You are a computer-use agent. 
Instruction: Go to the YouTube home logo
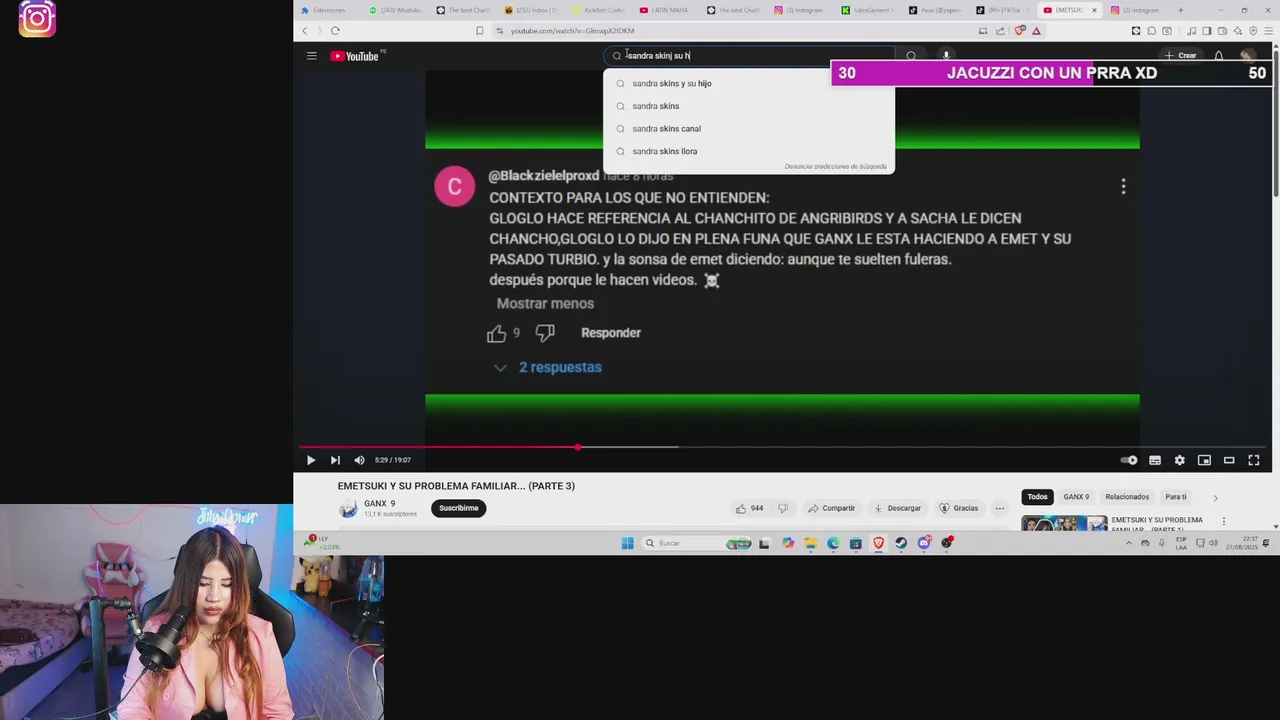(x=357, y=56)
